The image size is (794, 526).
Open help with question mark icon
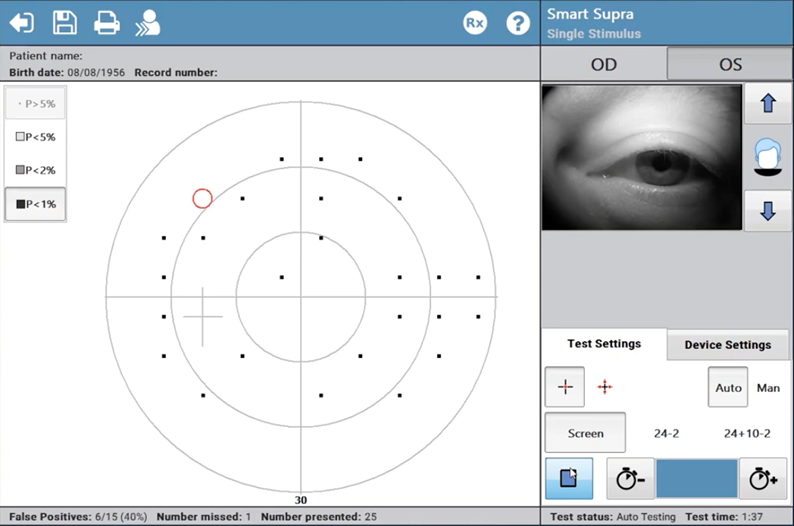(517, 23)
